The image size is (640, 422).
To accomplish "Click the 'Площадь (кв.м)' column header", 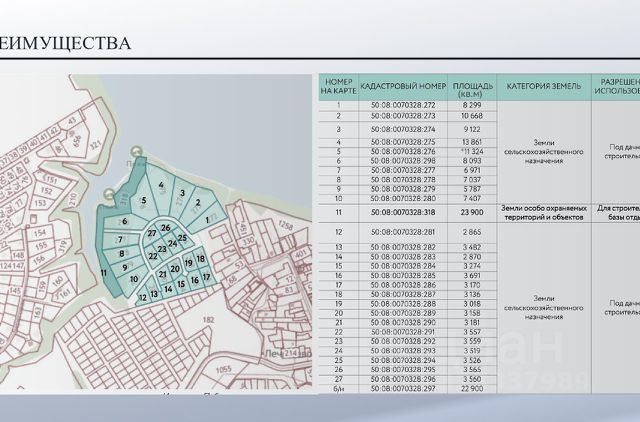I will tap(472, 87).
